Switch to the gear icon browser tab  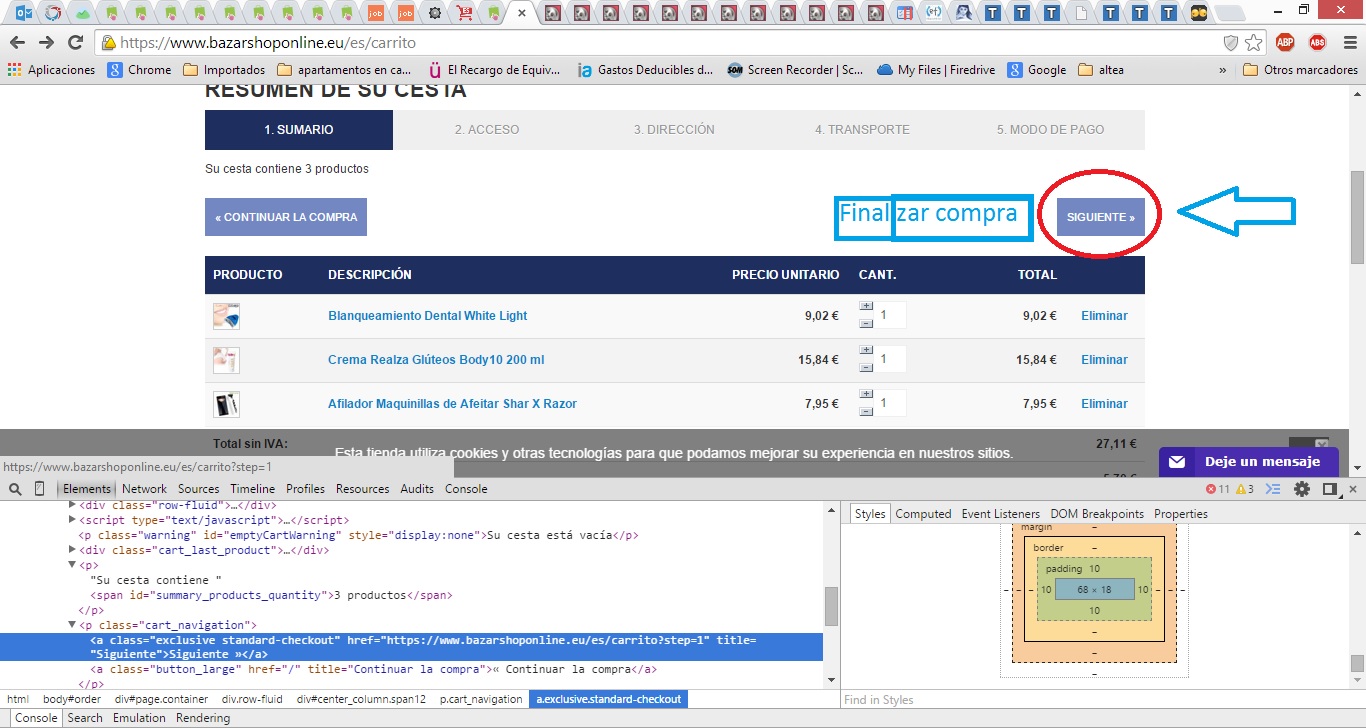pyautogui.click(x=435, y=13)
